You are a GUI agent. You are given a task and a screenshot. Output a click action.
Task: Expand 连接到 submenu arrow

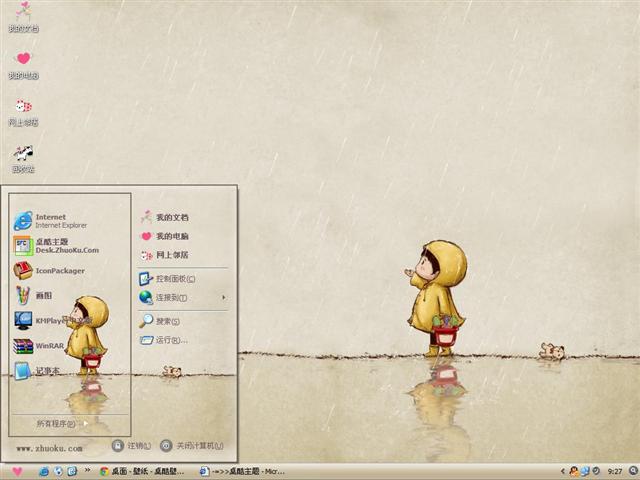point(224,298)
